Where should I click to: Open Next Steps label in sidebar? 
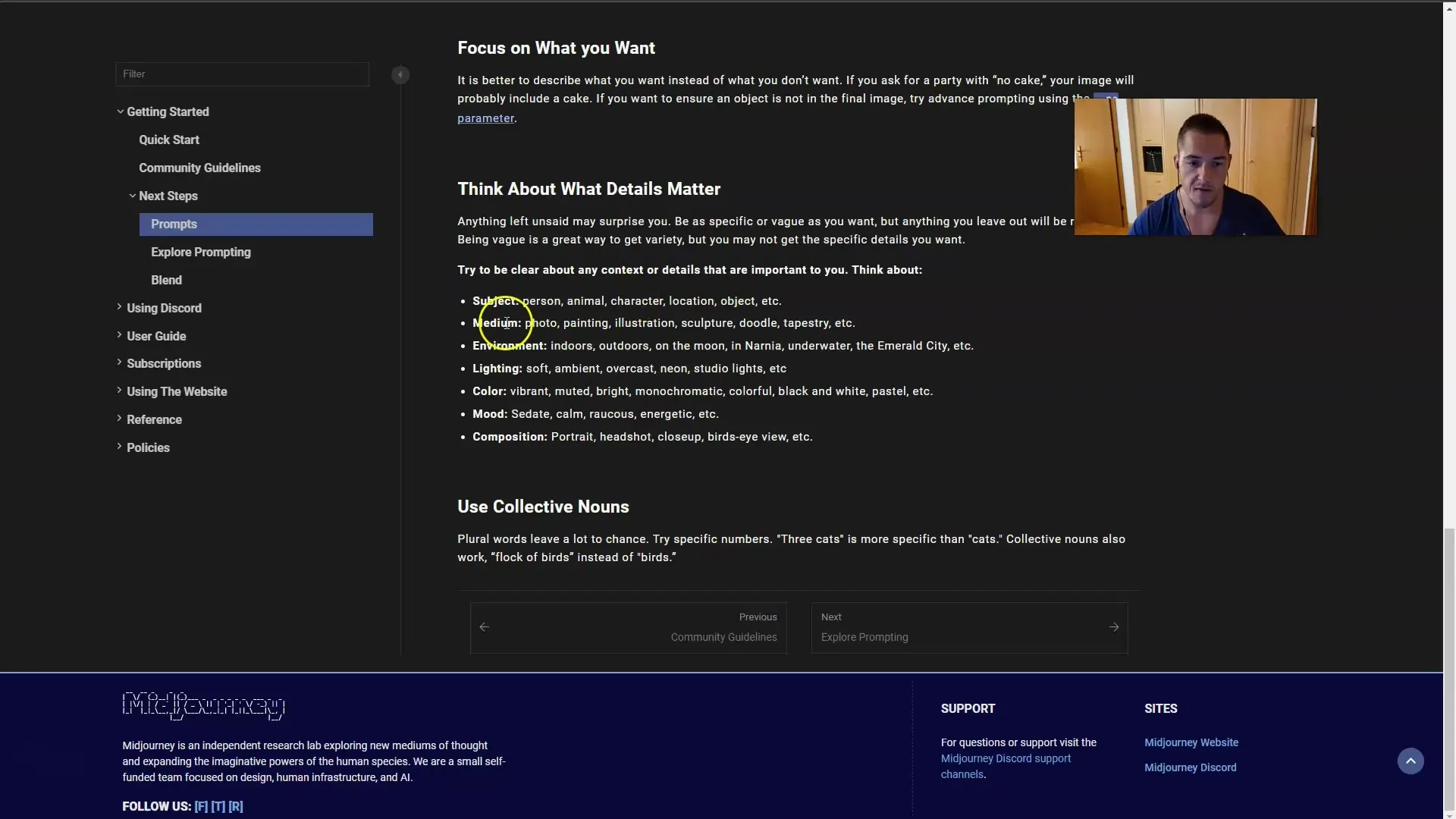168,196
